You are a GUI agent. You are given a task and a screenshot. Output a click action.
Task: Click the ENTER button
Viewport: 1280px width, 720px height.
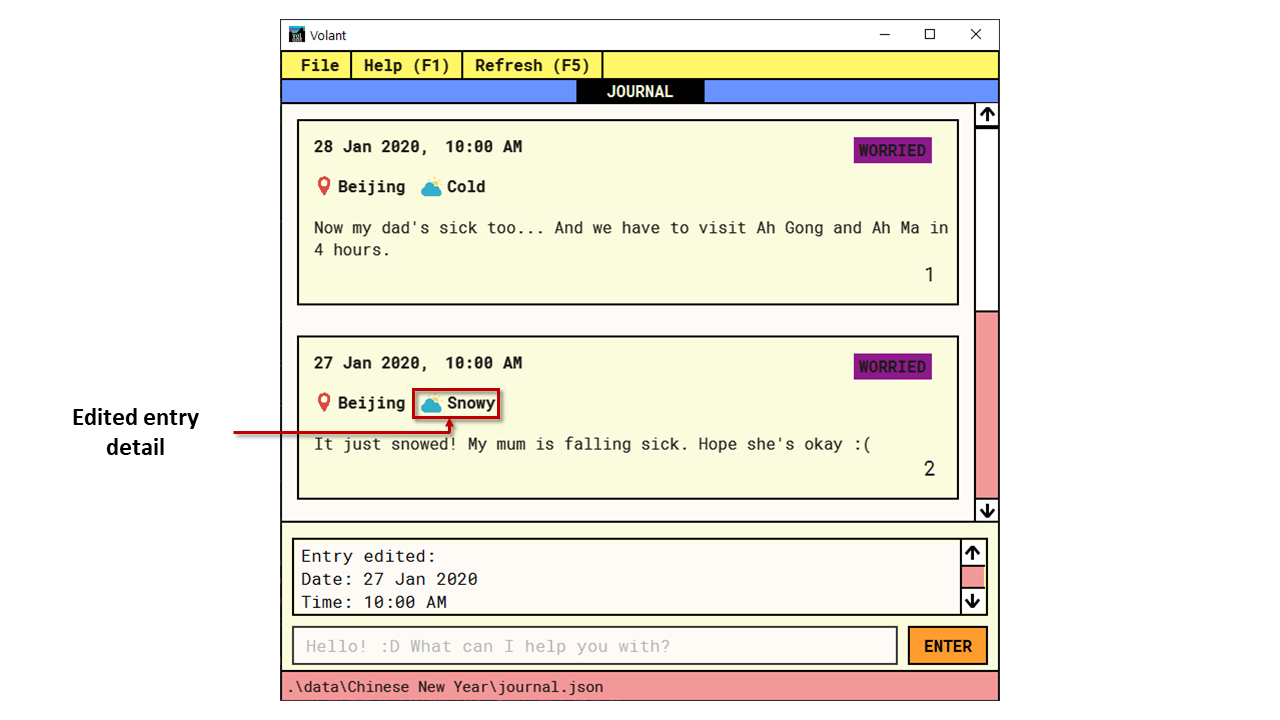coord(947,646)
